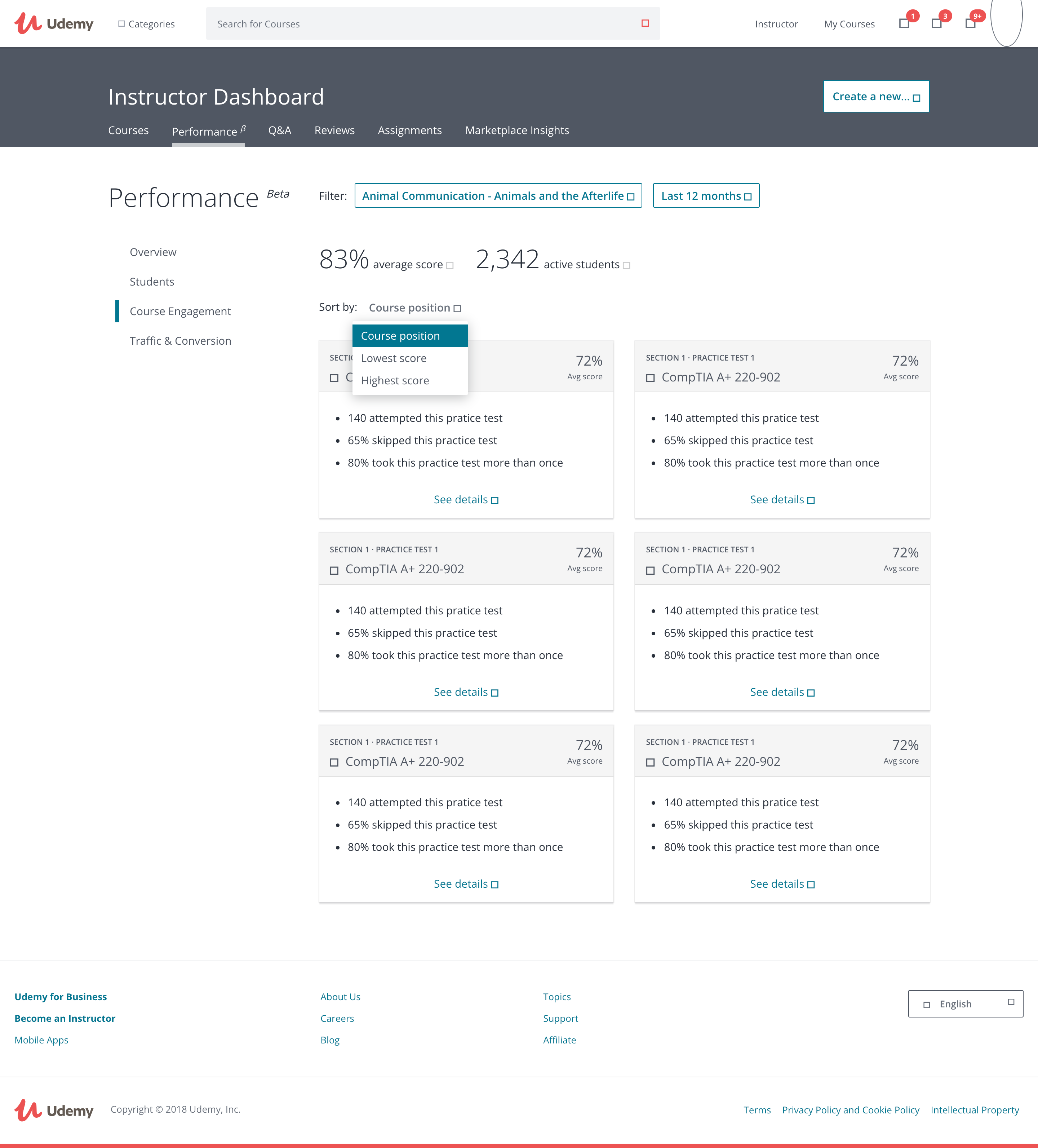
Task: Click Terms footer link
Action: (x=757, y=1110)
